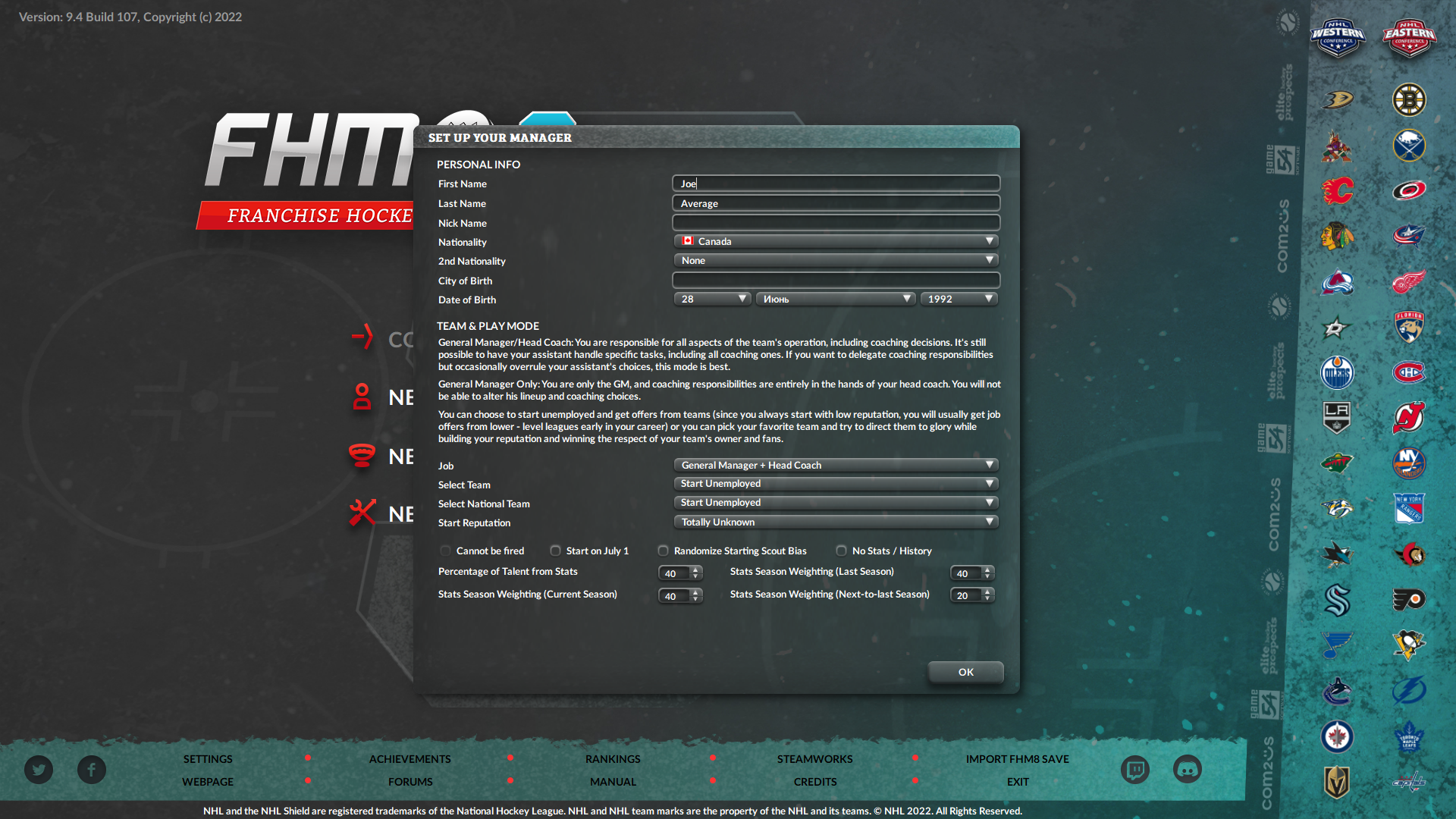Choose the Calgary Flames logo
The image size is (1456, 819).
tap(1337, 190)
